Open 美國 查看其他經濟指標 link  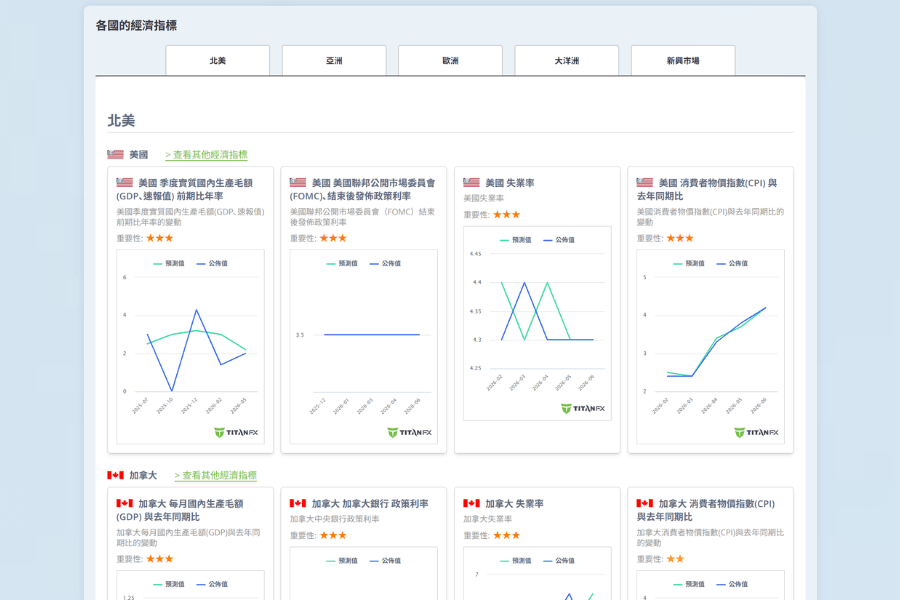(206, 154)
